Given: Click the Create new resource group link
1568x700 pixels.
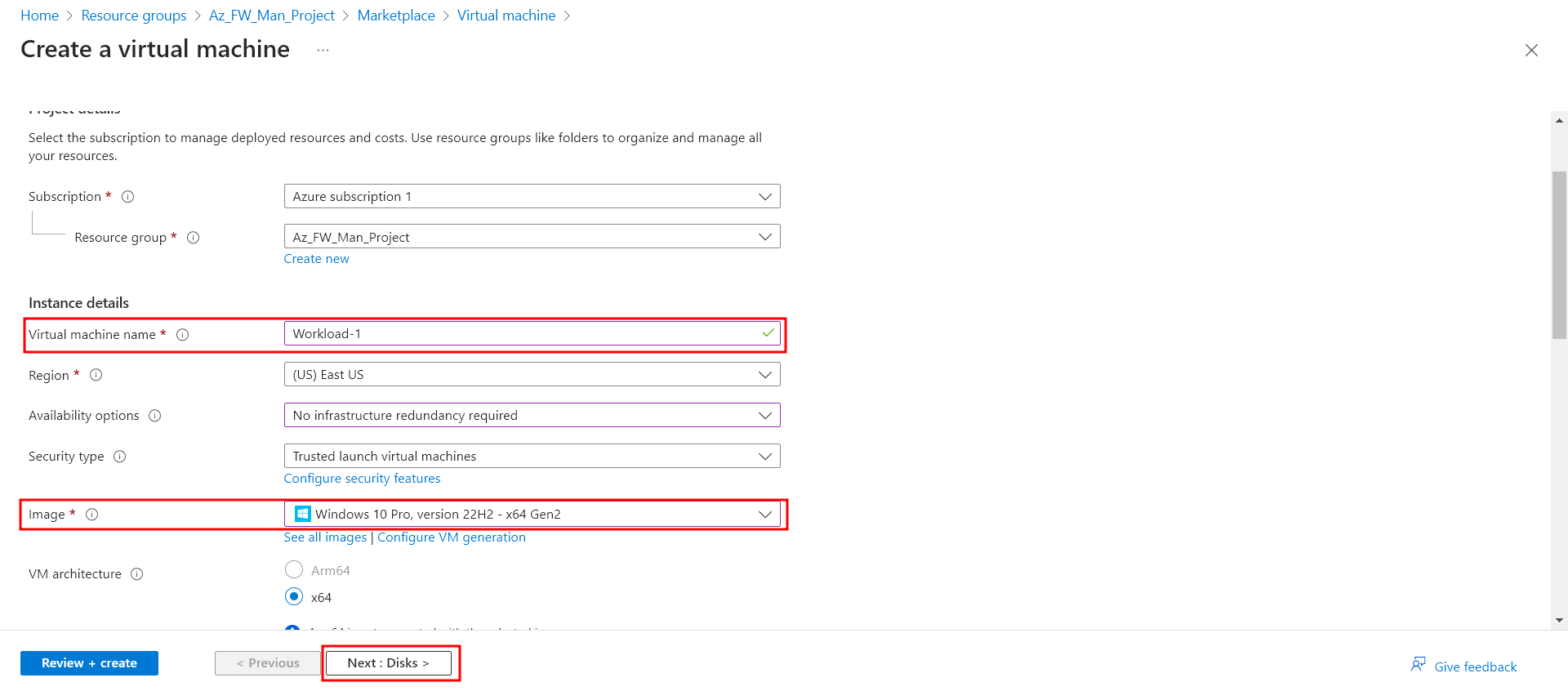Looking at the screenshot, I should coord(316,259).
